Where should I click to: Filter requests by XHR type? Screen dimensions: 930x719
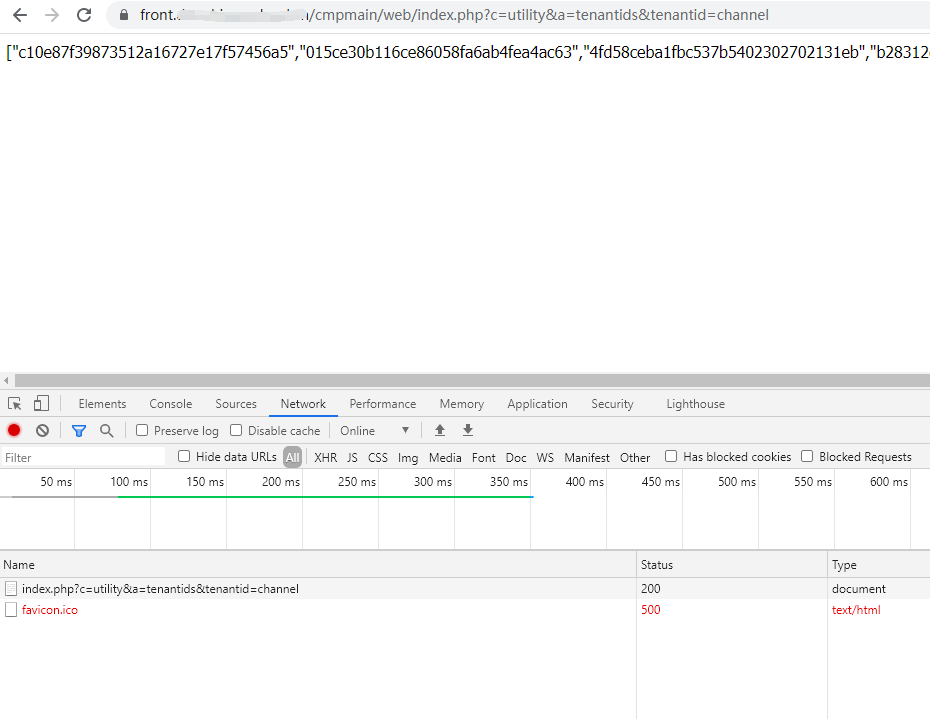coord(325,458)
